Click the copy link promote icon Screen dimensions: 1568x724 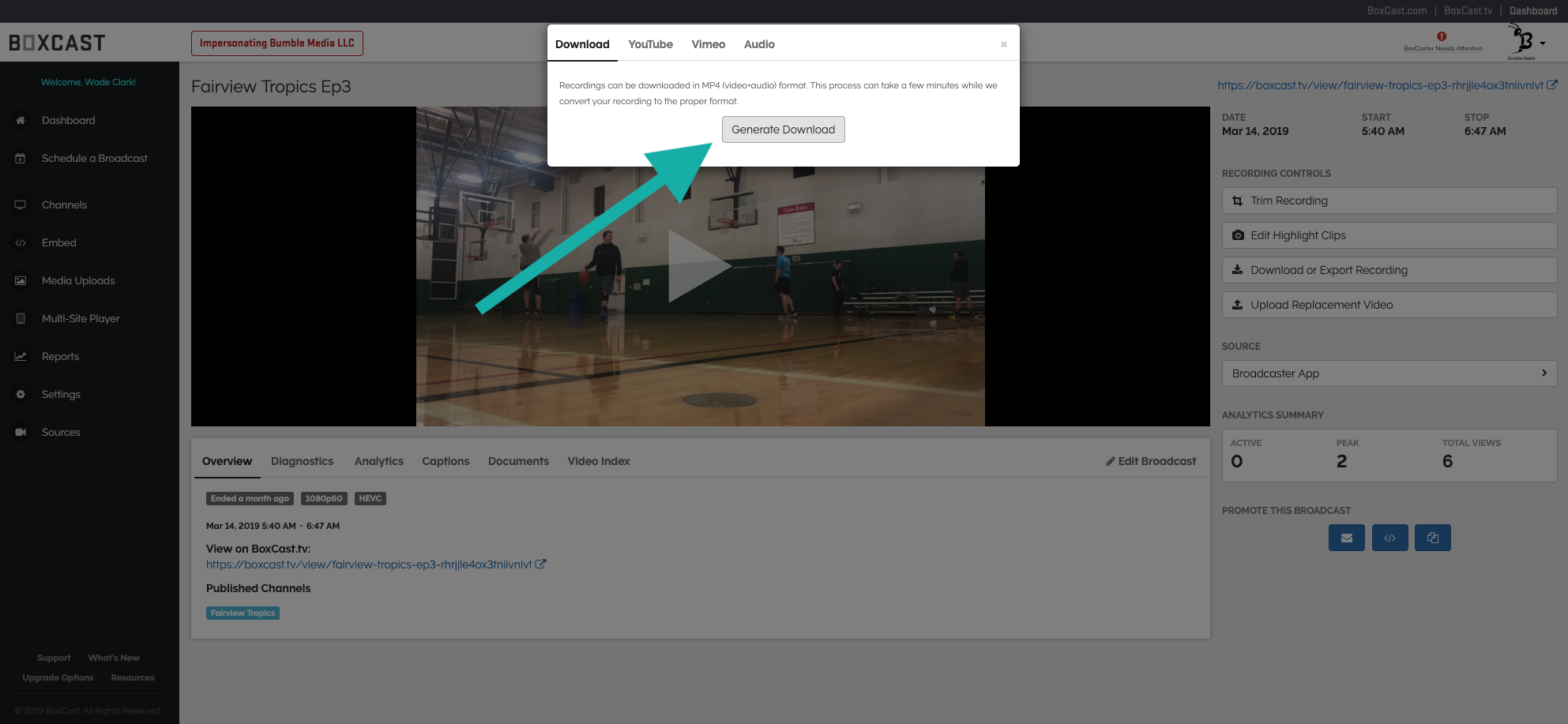(1432, 538)
